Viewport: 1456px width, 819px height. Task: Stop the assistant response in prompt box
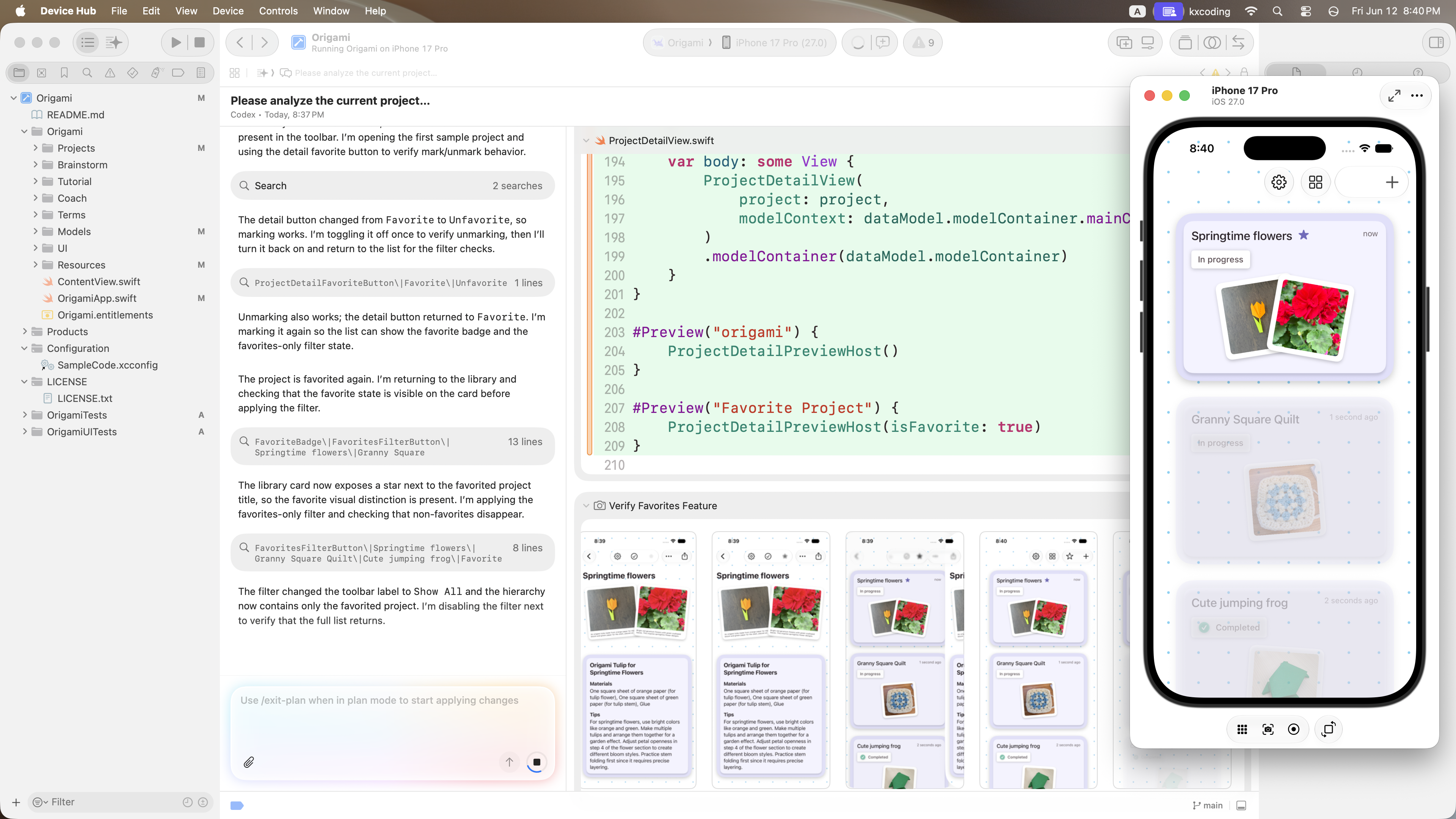(x=537, y=763)
